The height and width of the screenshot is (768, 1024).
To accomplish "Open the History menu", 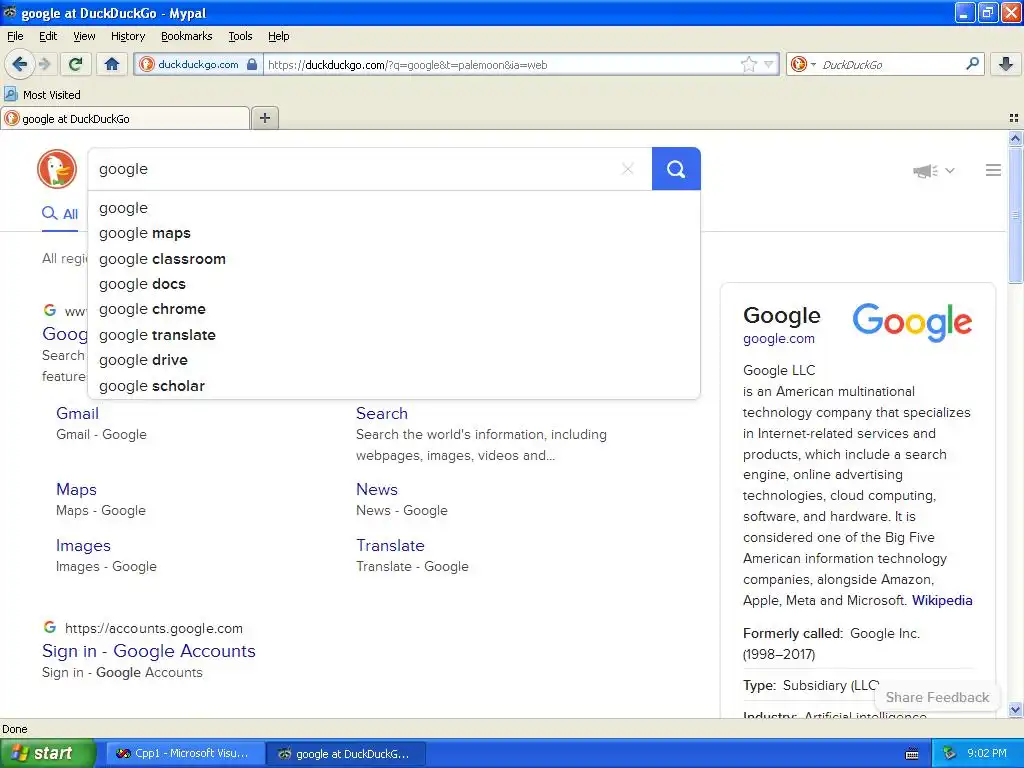I will pos(127,36).
